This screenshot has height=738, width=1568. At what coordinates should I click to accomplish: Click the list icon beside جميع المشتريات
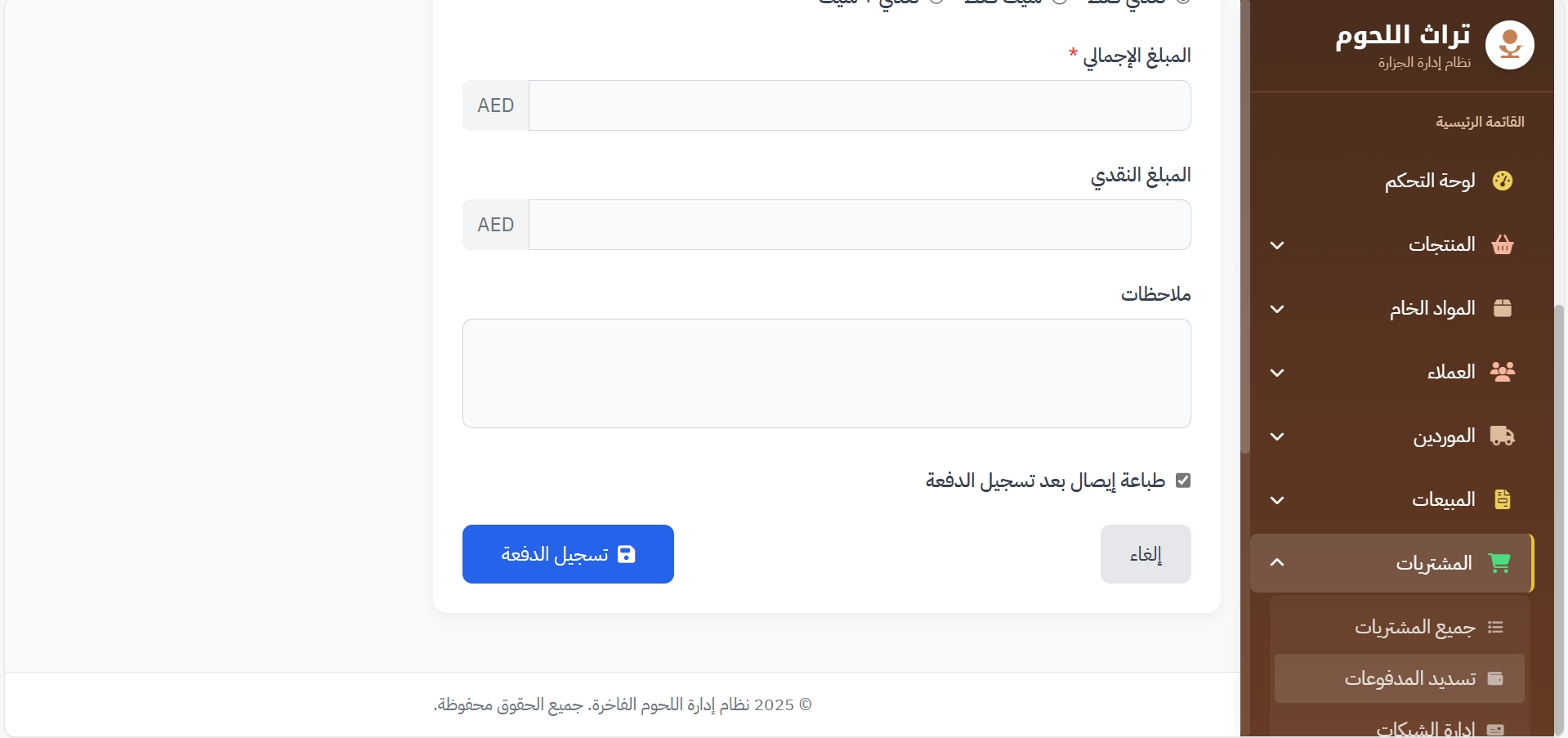tap(1495, 627)
